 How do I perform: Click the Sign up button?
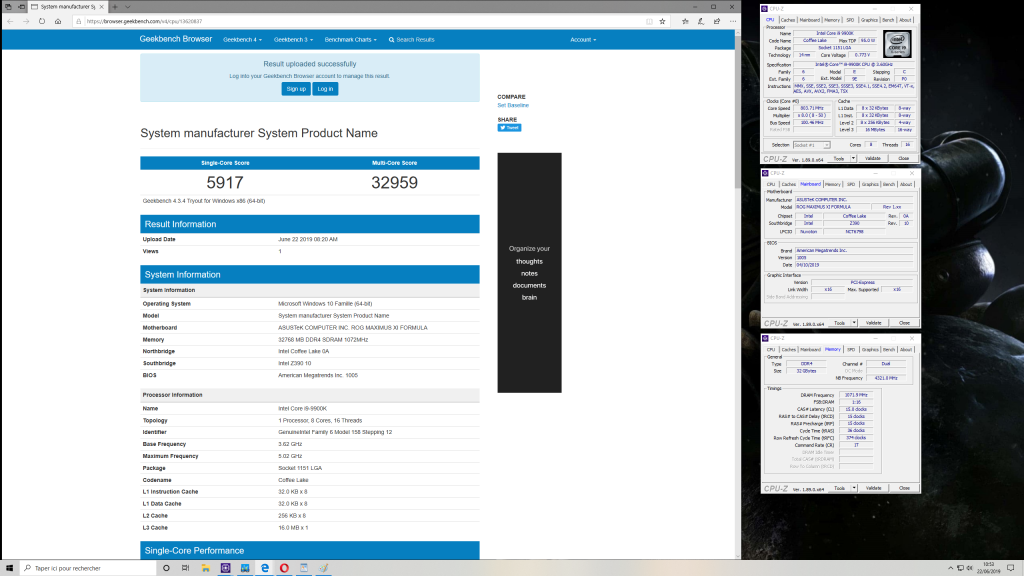(x=296, y=89)
